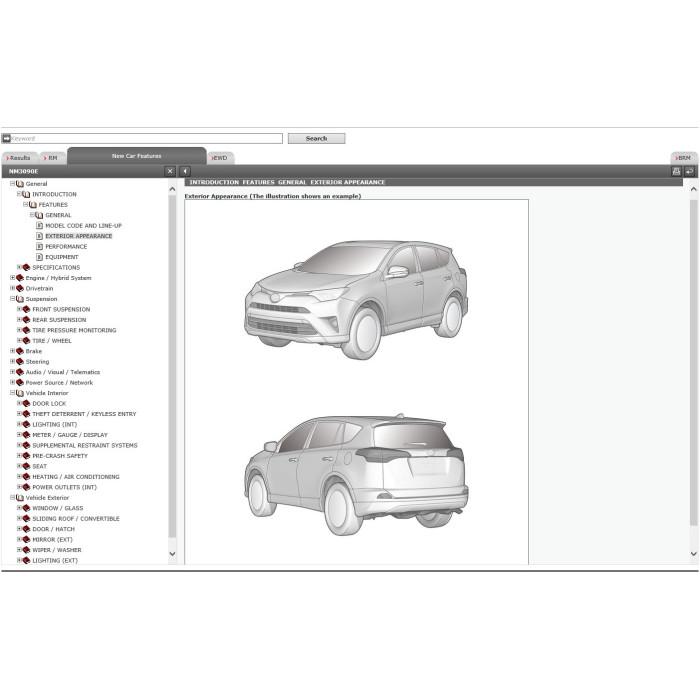The height and width of the screenshot is (700, 700).
Task: Select SLIDING ROOF / CONVERTIBLE item
Action: 76,519
